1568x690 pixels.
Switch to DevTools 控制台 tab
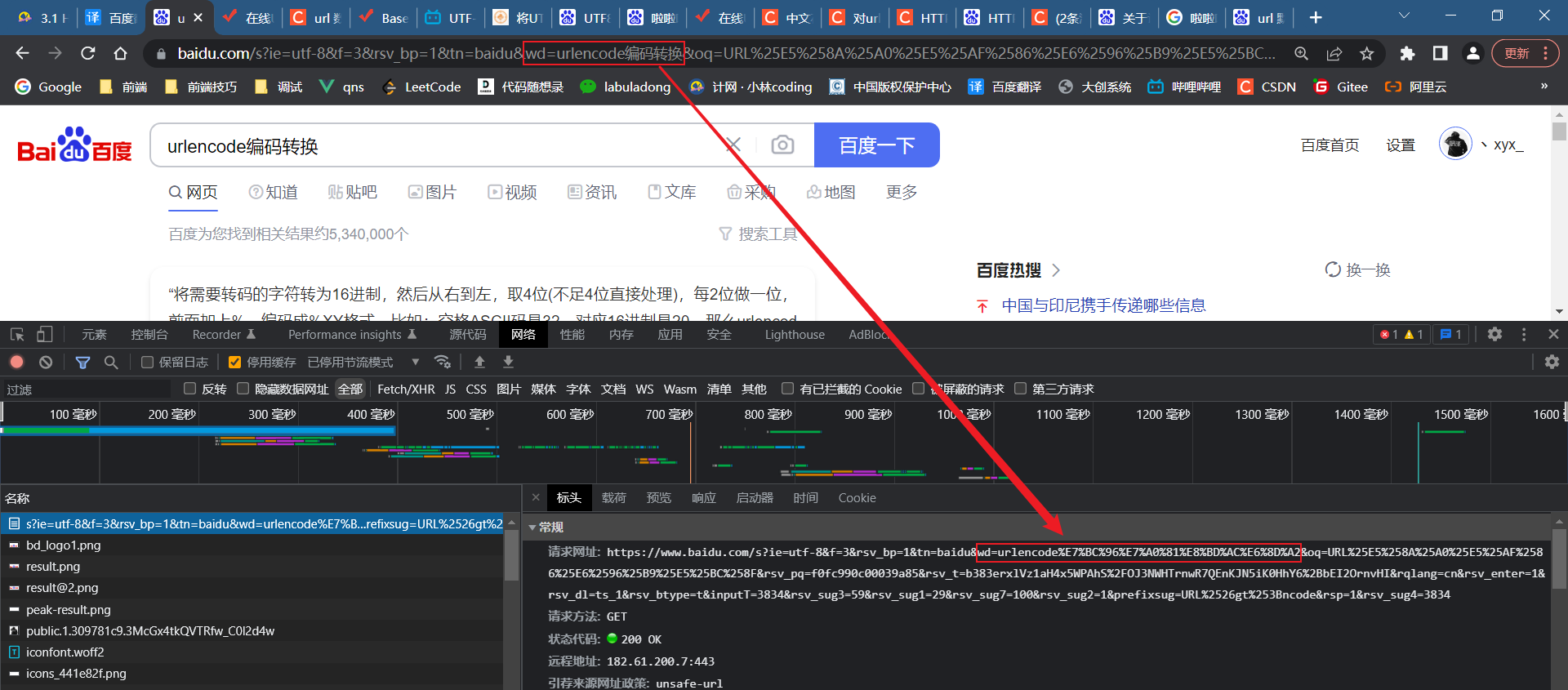point(149,334)
